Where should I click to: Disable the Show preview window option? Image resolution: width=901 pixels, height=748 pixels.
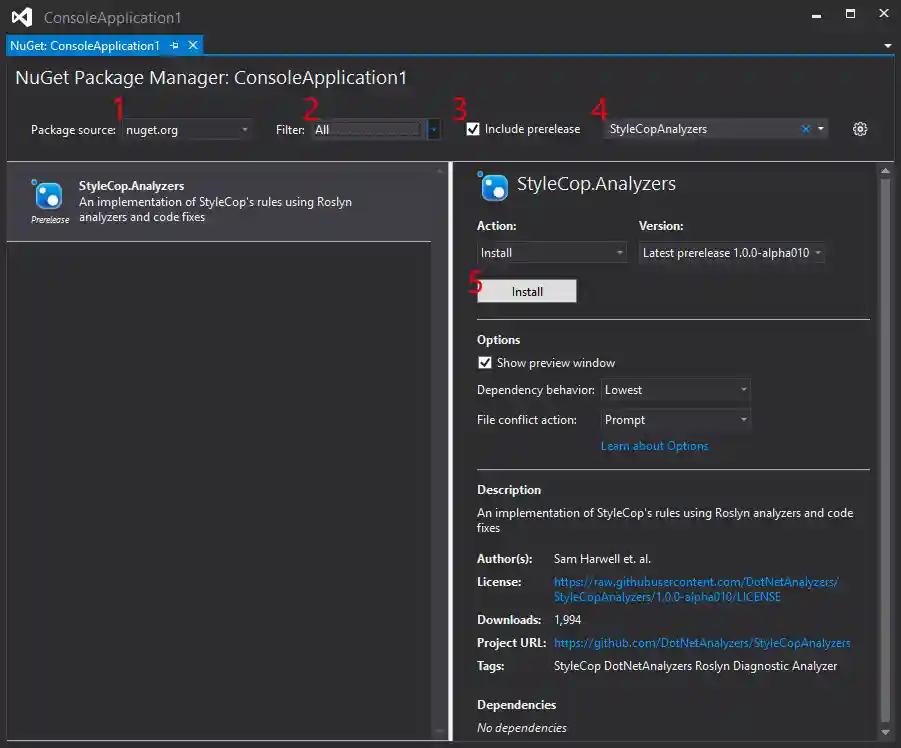pos(486,363)
